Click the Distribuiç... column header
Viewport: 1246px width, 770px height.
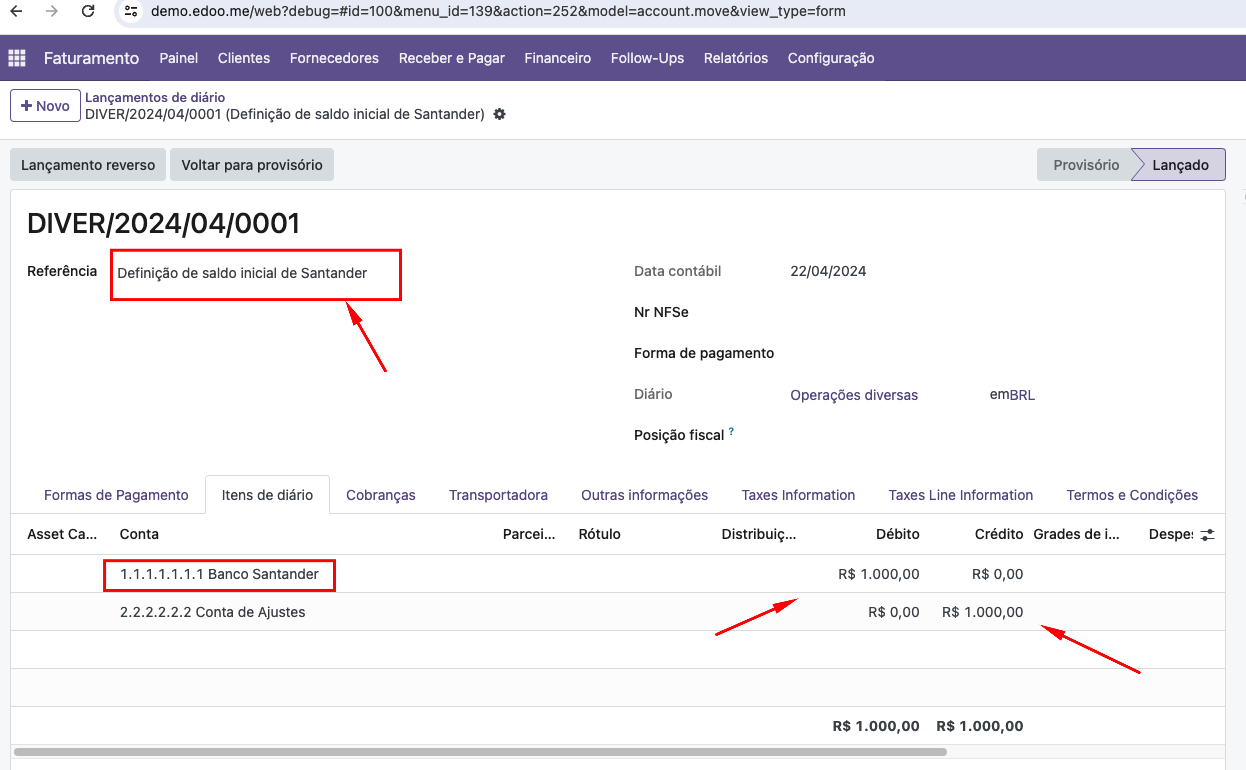(x=759, y=534)
